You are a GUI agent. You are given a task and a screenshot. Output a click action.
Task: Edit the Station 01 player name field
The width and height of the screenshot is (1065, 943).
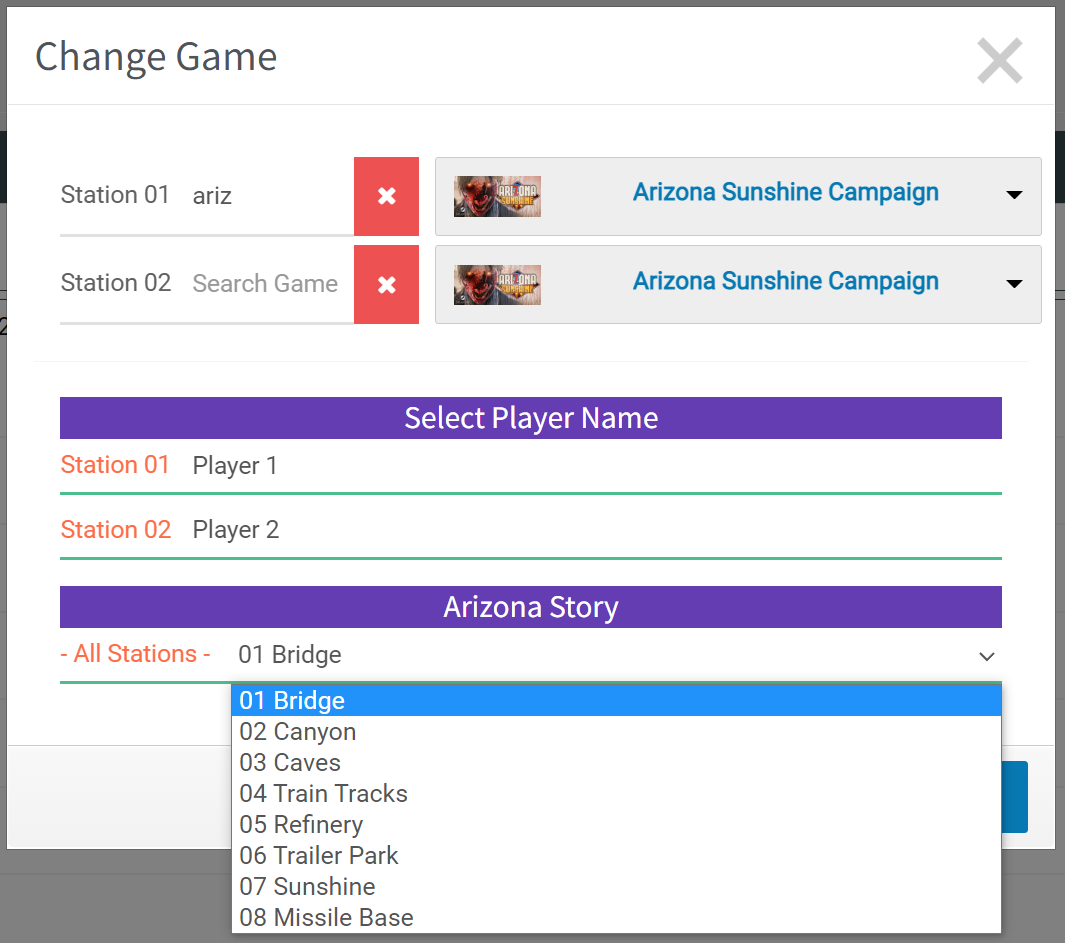coord(595,466)
